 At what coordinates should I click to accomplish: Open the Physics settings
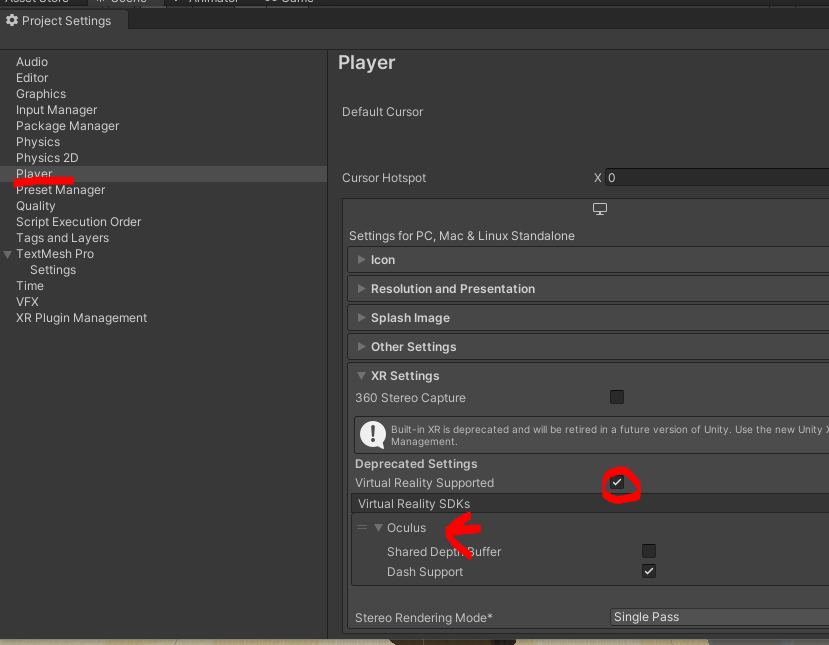(x=38, y=142)
